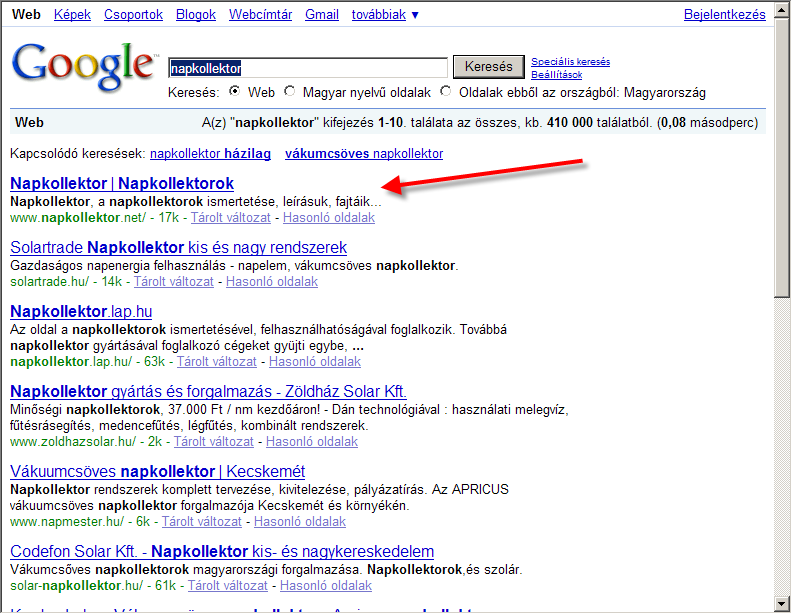Open Hasonló oldalak for solar-napkollektor.hu
Screen dimensions: 792x614
point(326,586)
